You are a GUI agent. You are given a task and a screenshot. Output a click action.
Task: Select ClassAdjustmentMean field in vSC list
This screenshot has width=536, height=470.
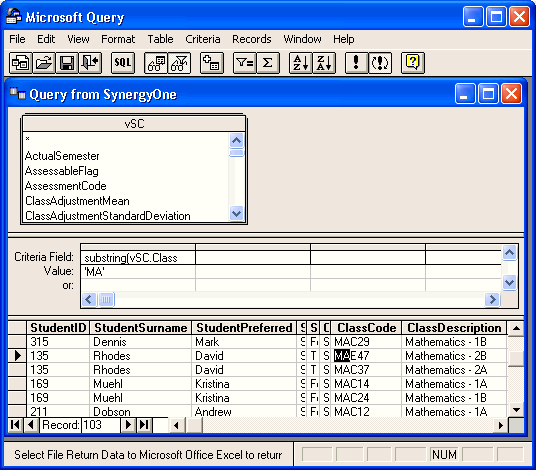click(77, 201)
